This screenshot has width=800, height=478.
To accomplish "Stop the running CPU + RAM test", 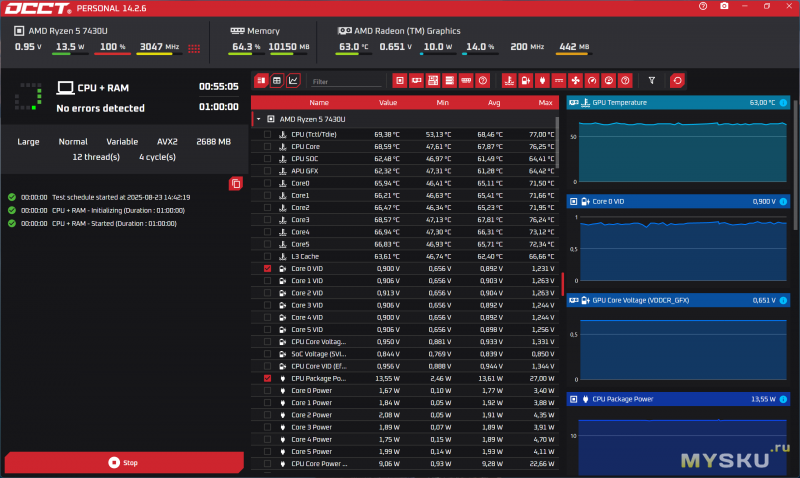I will (x=124, y=462).
